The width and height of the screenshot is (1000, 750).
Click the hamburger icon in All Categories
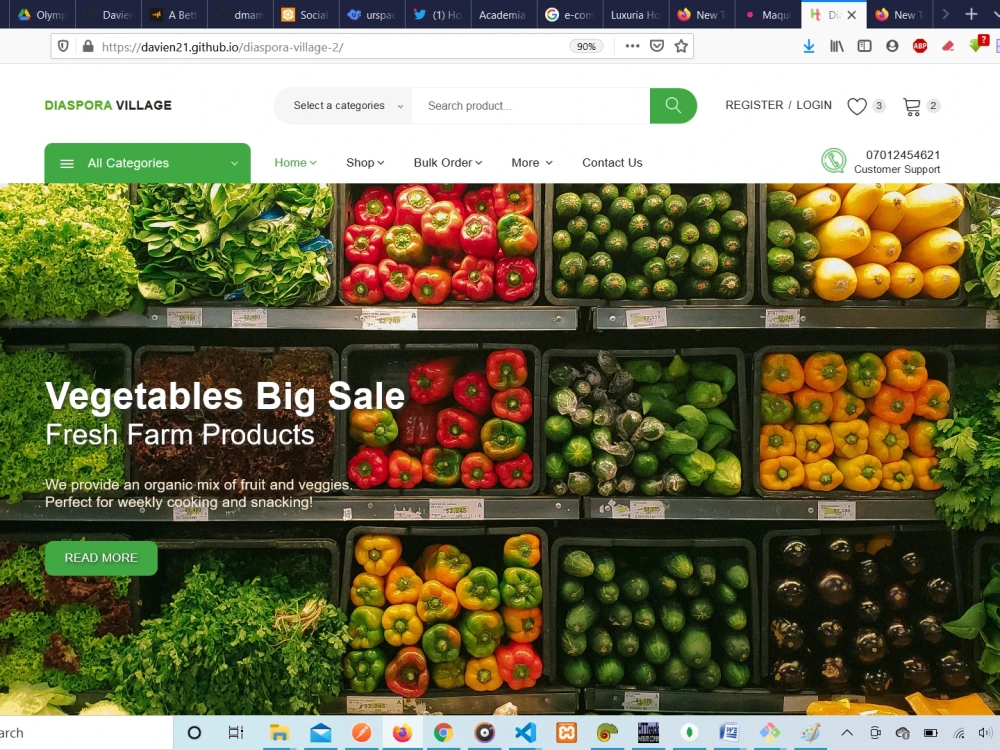[67, 163]
